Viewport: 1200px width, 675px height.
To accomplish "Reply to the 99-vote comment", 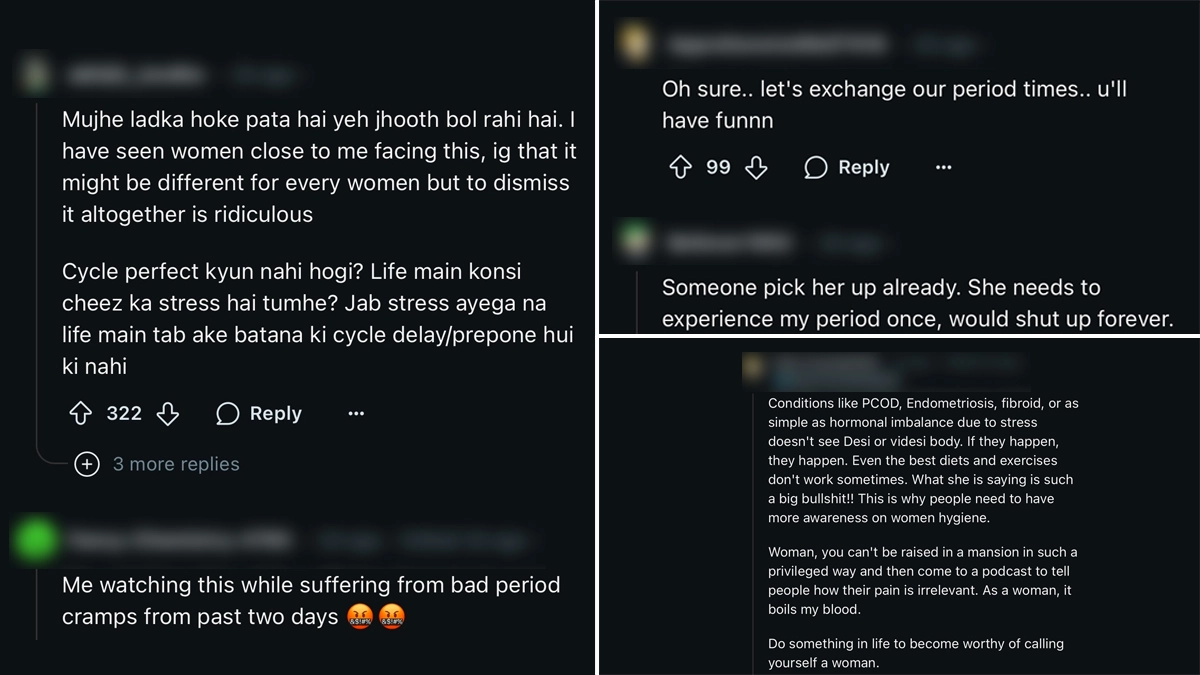I will [847, 167].
